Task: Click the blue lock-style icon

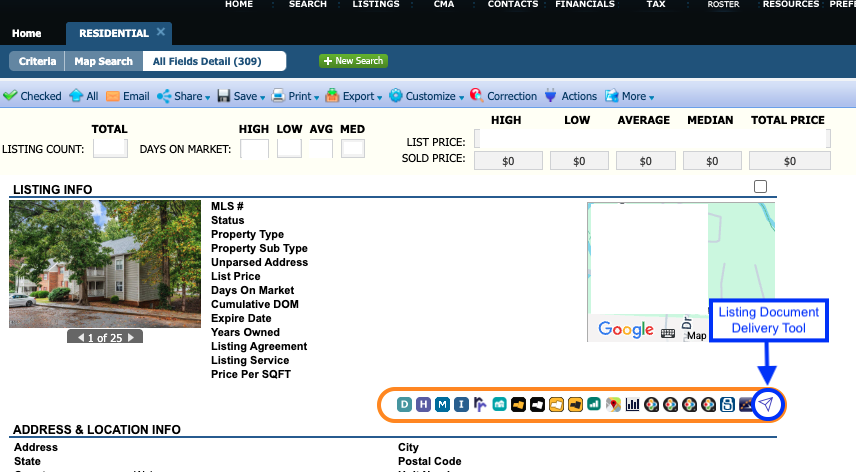Action: click(x=727, y=404)
